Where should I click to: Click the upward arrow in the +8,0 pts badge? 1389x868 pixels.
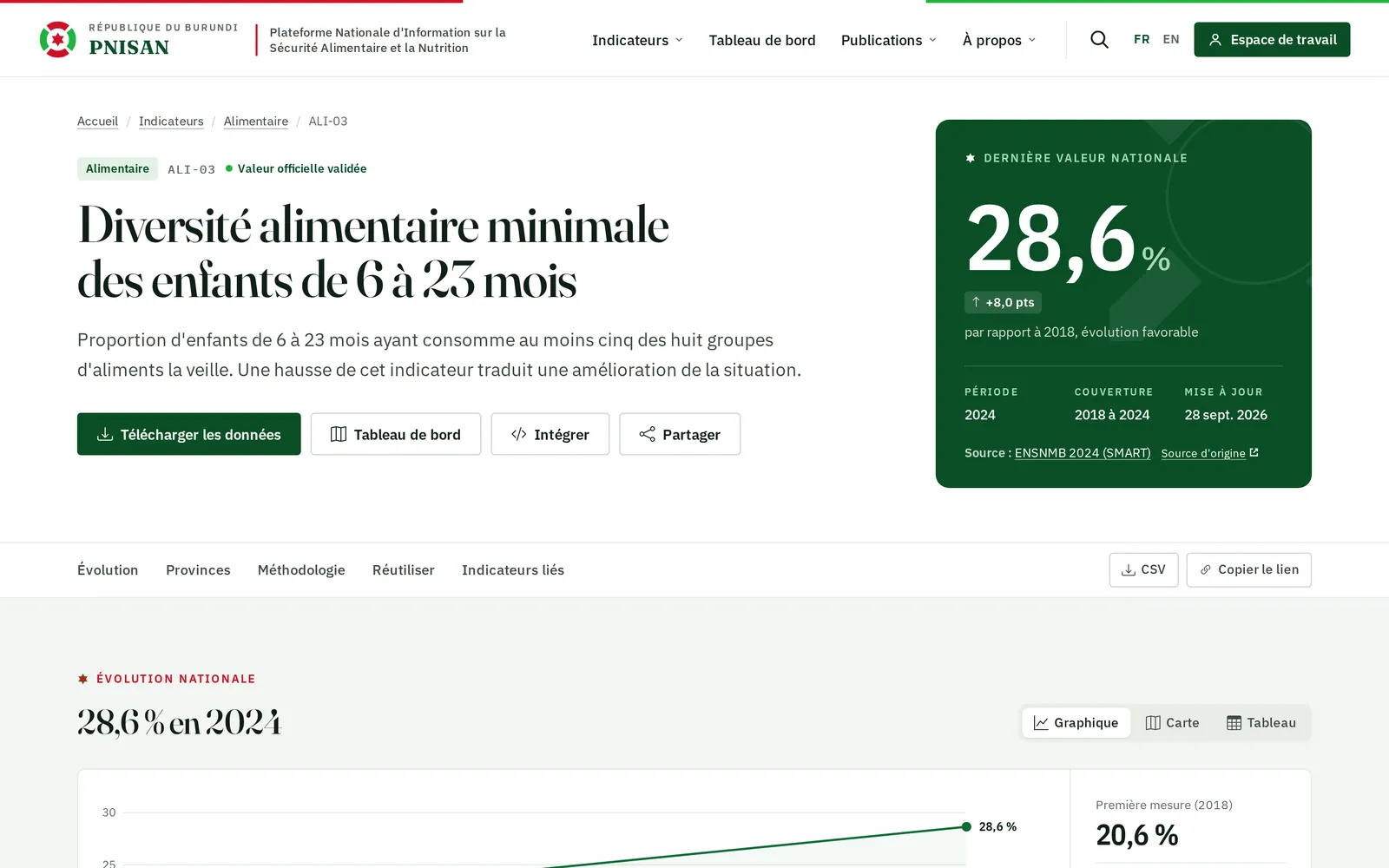976,302
